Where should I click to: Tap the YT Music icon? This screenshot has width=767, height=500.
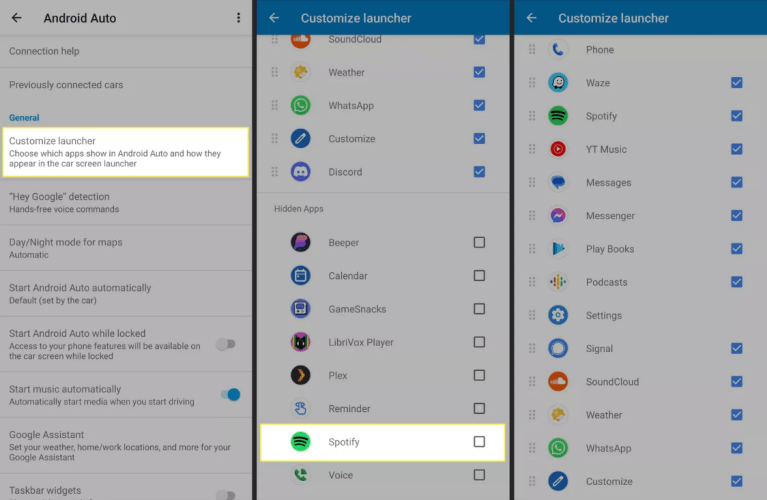(558, 149)
